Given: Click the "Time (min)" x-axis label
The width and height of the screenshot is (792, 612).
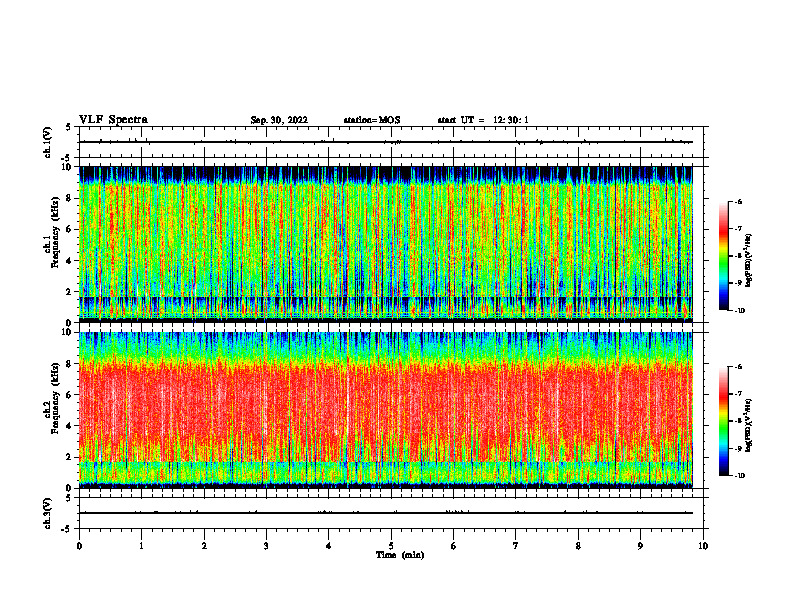Looking at the screenshot, I should point(400,555).
